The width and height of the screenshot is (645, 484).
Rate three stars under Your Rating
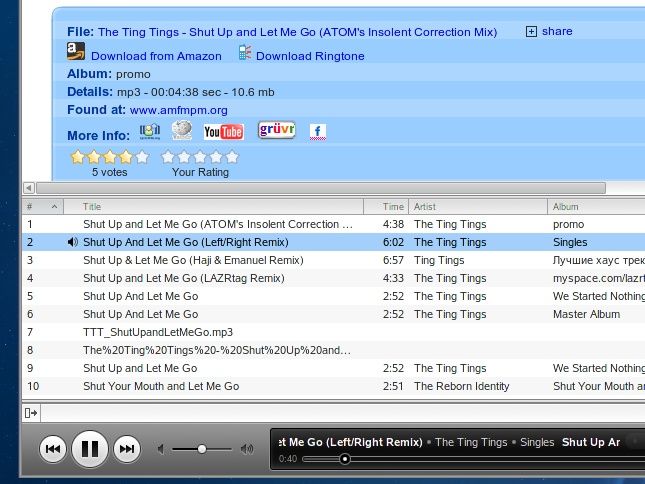coord(200,157)
